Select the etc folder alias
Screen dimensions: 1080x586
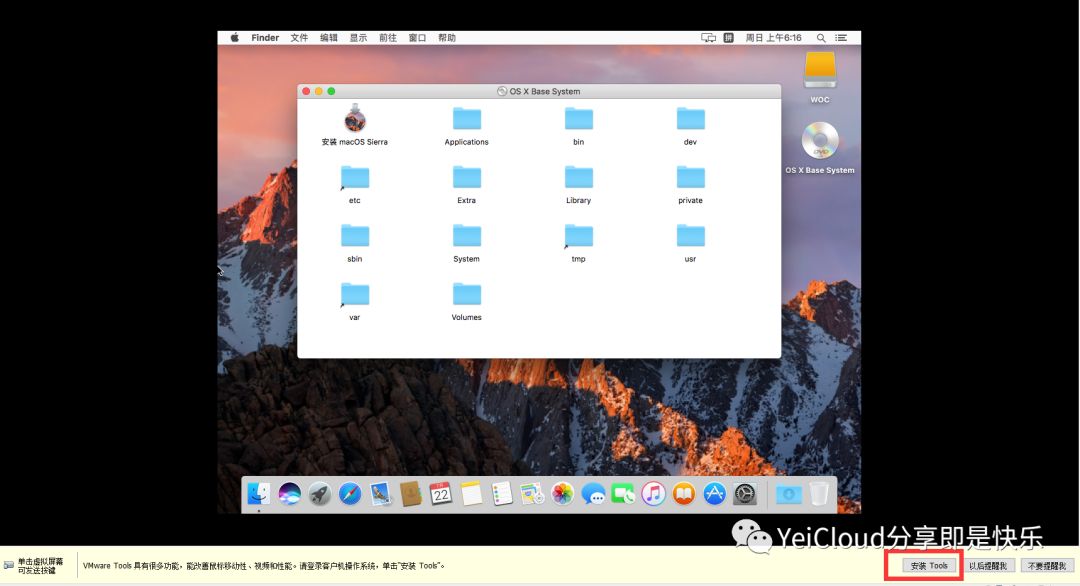pos(355,178)
